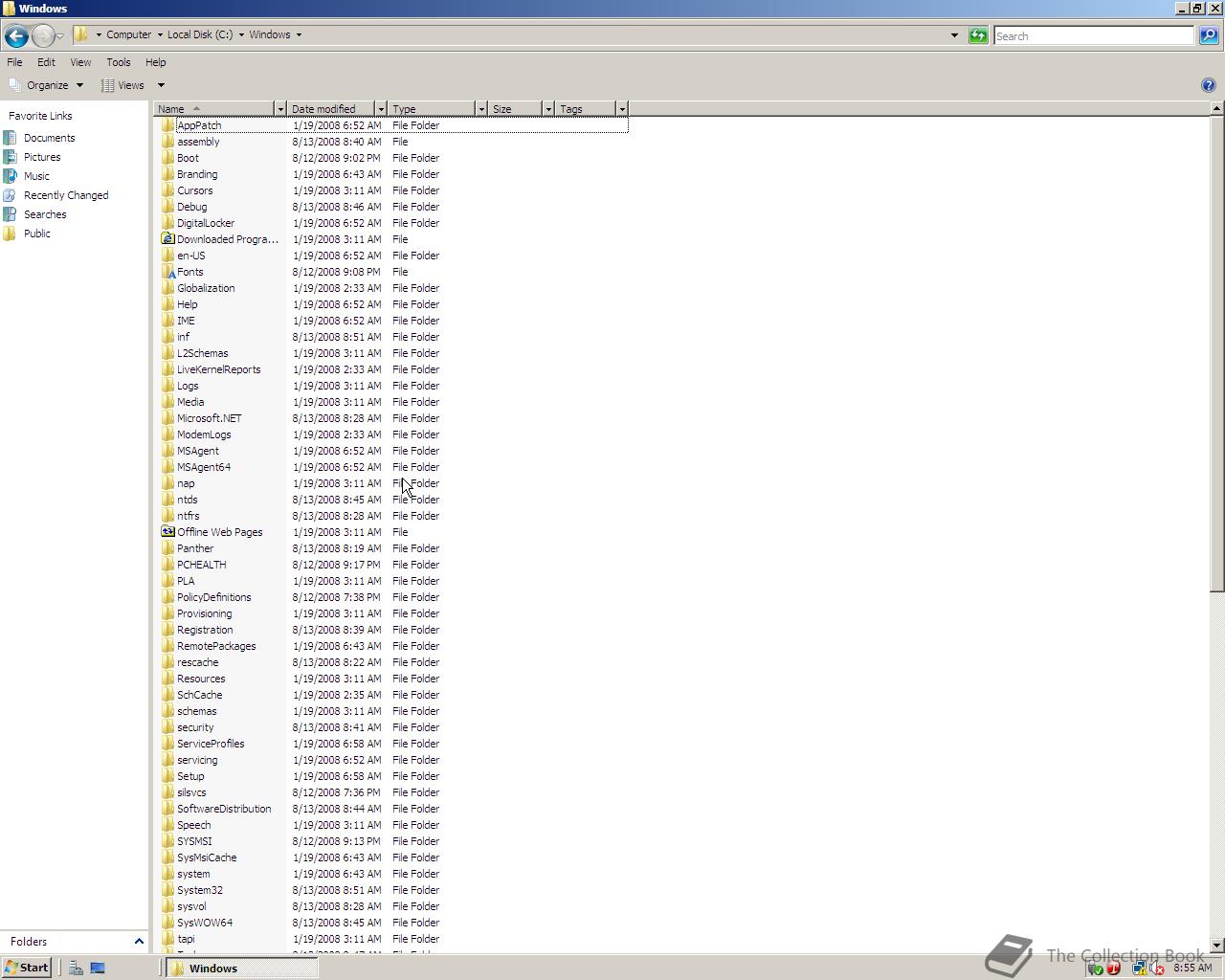The width and height of the screenshot is (1225, 980).
Task: Click the Favorite Links heading
Action: [x=40, y=116]
